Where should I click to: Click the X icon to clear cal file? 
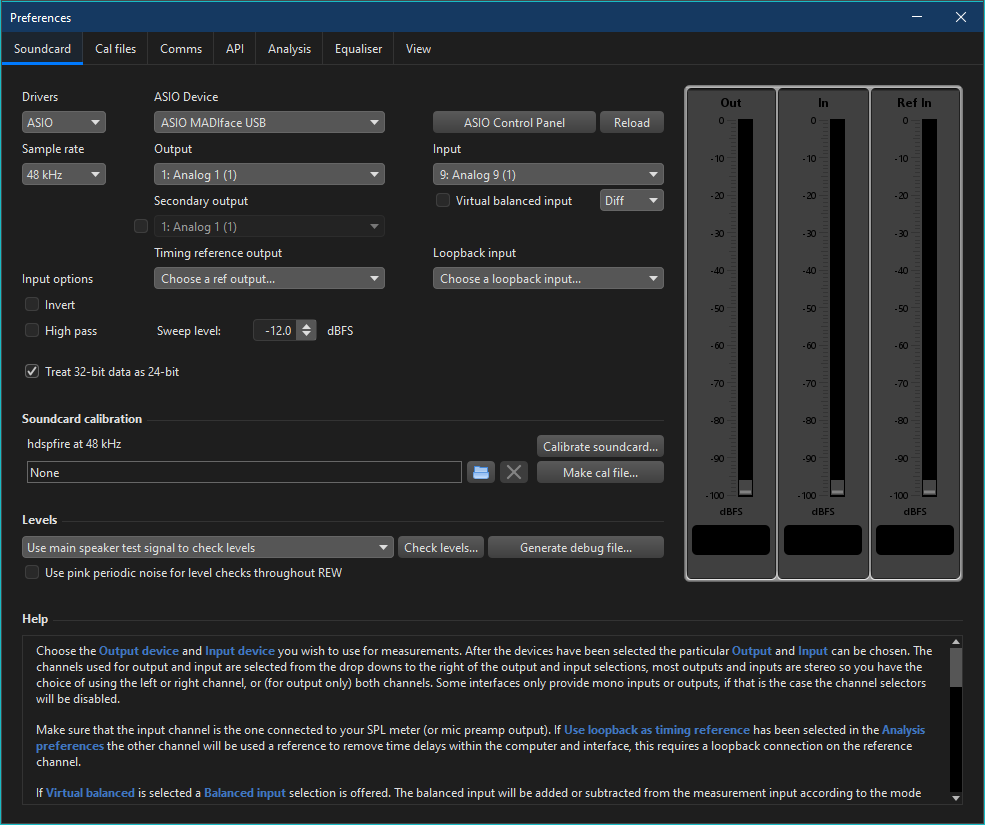[514, 473]
